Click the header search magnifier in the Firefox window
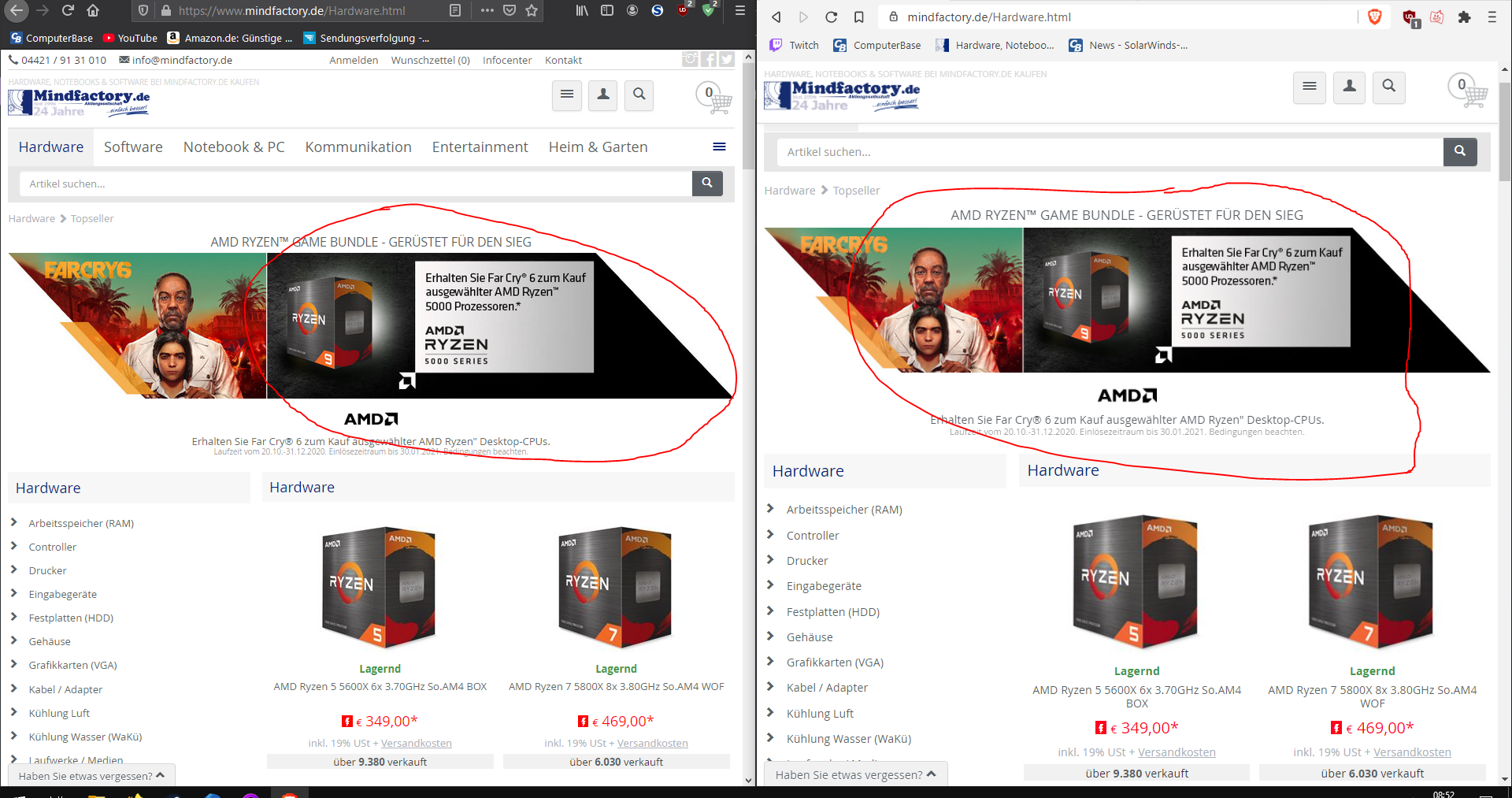The width and height of the screenshot is (1512, 798). 639,95
